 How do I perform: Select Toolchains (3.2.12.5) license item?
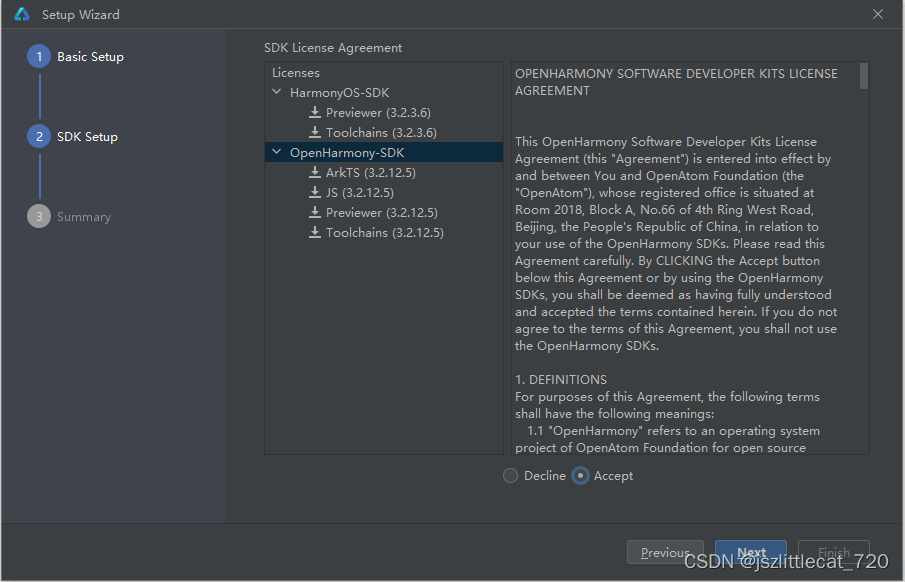pos(384,233)
